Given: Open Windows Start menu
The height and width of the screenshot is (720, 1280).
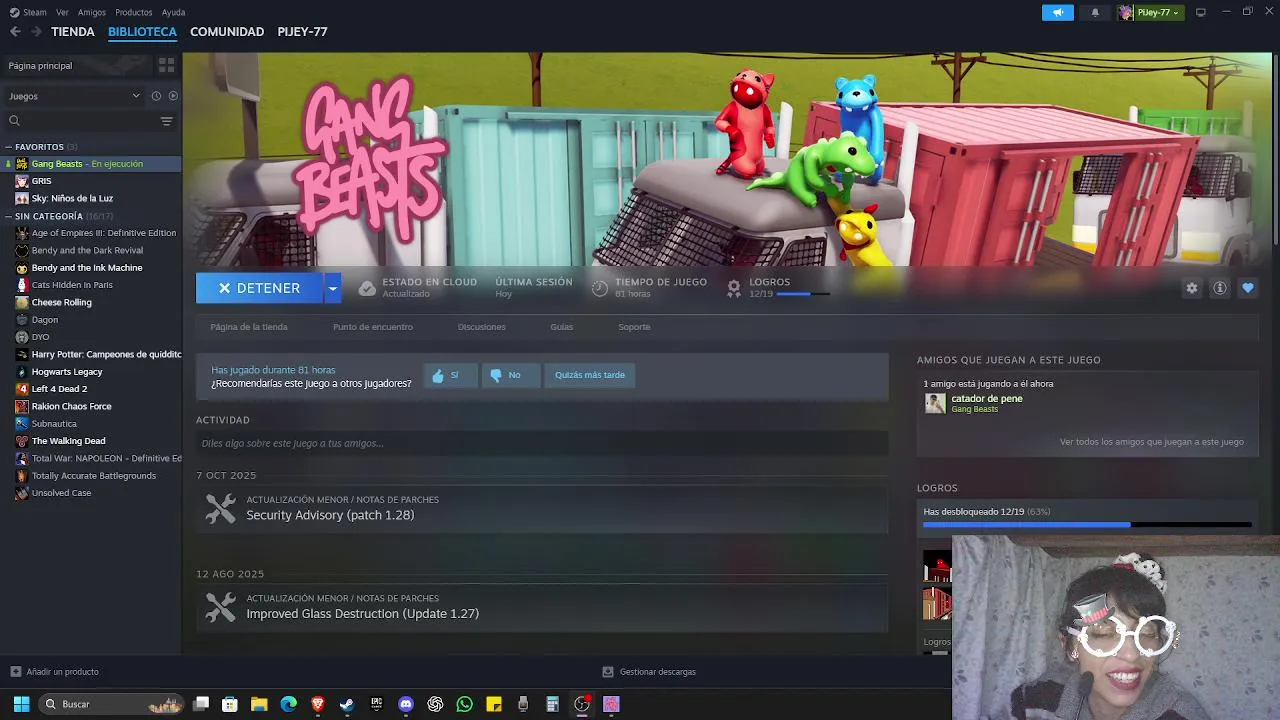Looking at the screenshot, I should (21, 704).
